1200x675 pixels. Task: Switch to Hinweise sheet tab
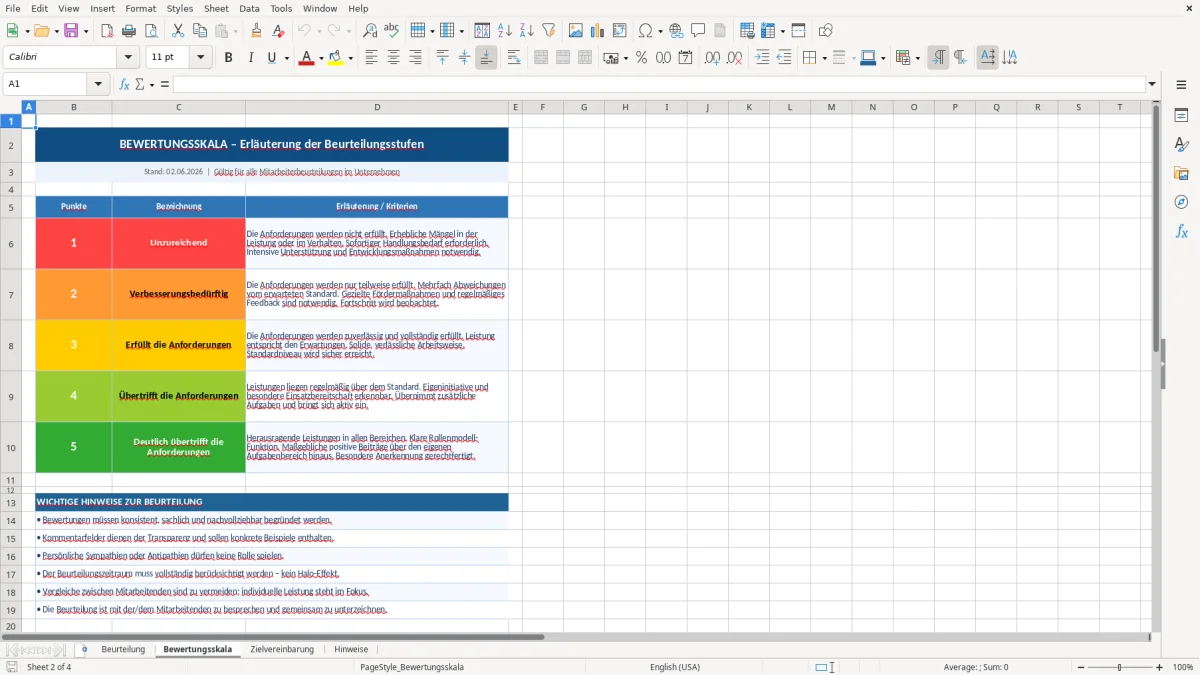click(x=351, y=650)
